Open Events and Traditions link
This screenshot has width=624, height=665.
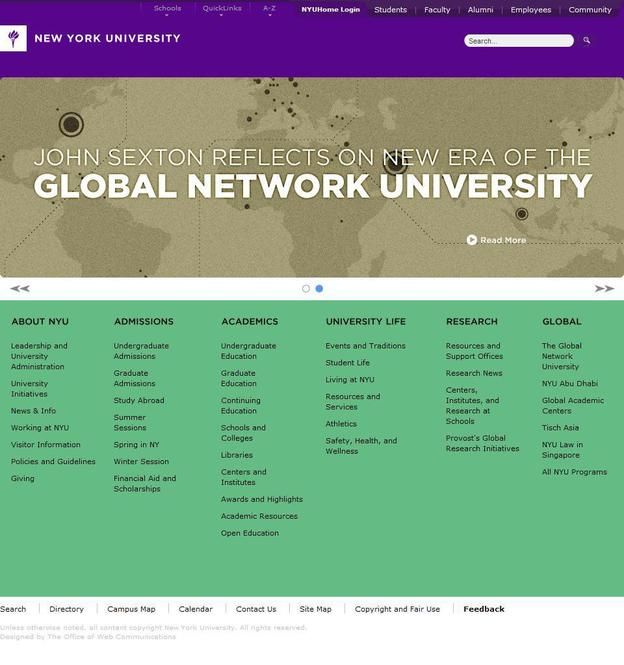[x=365, y=346]
